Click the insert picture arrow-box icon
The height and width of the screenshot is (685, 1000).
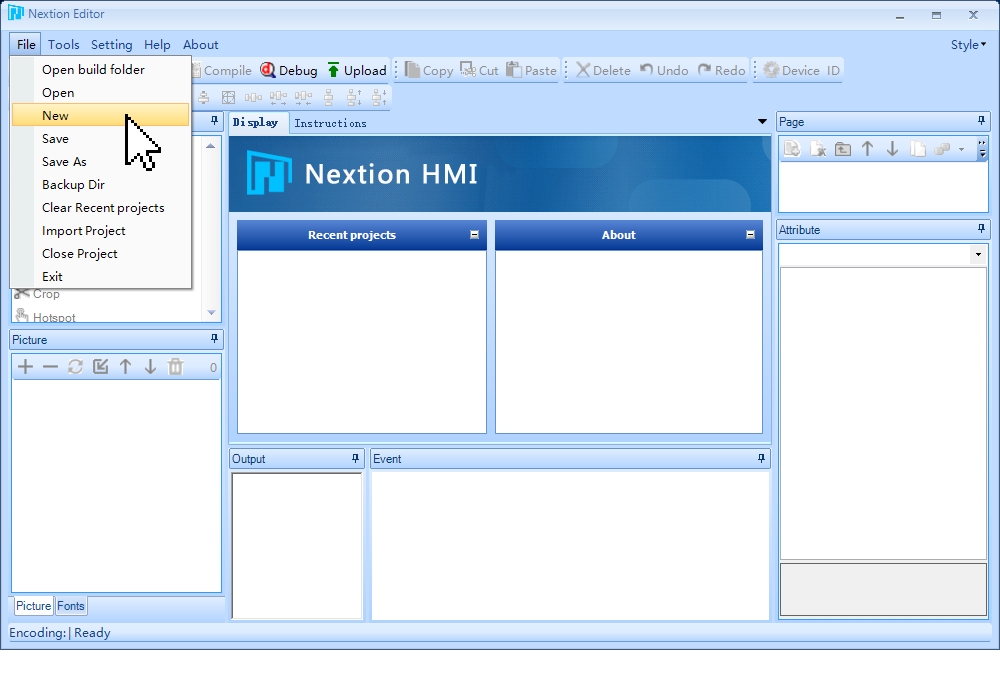tap(100, 367)
